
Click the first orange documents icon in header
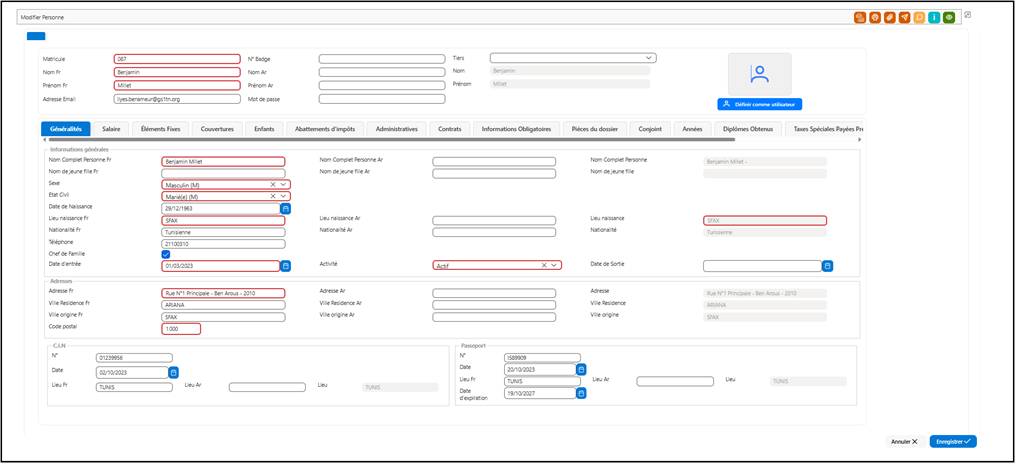click(860, 17)
